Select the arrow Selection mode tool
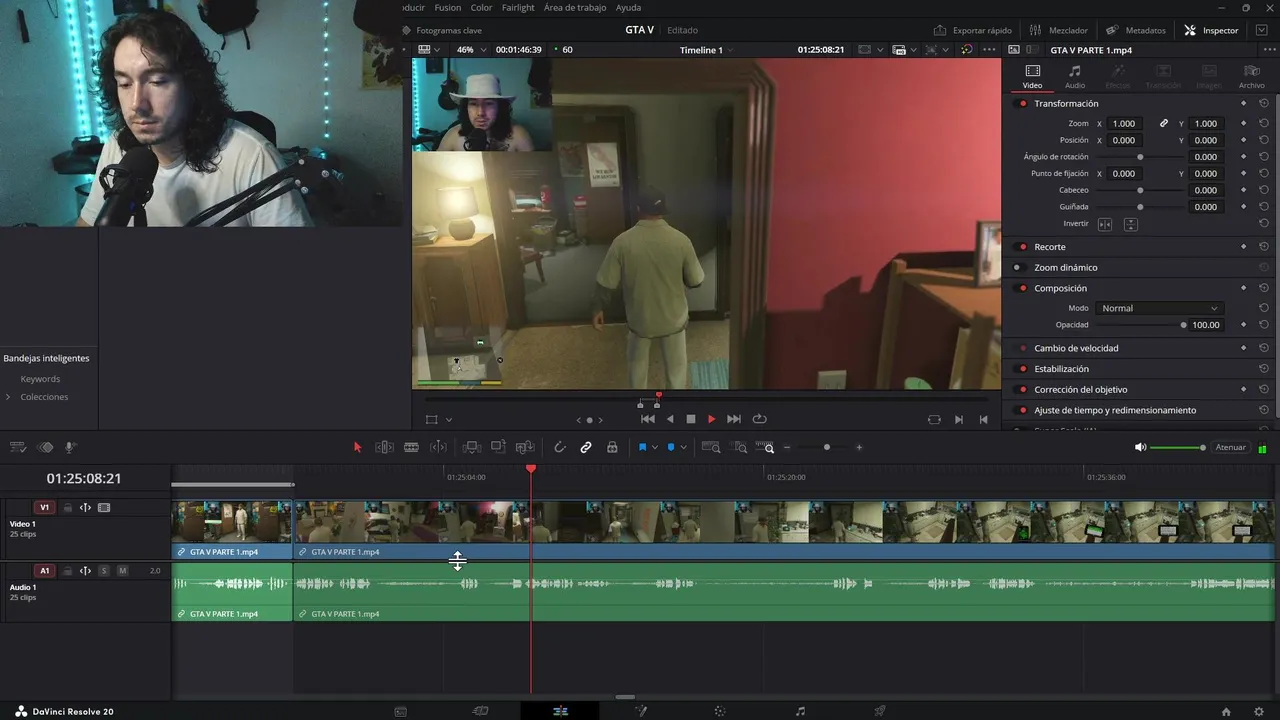Viewport: 1280px width, 720px height. click(x=357, y=447)
